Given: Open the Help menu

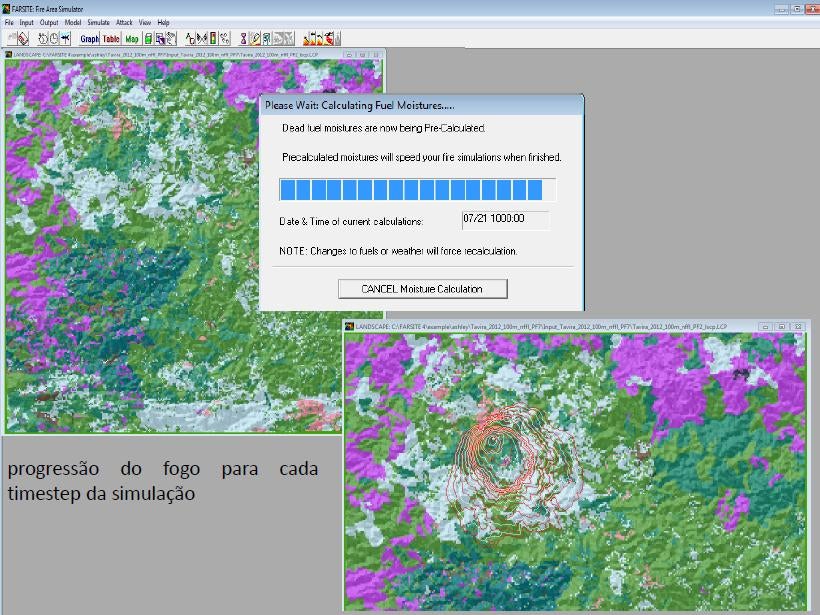Looking at the screenshot, I should [163, 22].
